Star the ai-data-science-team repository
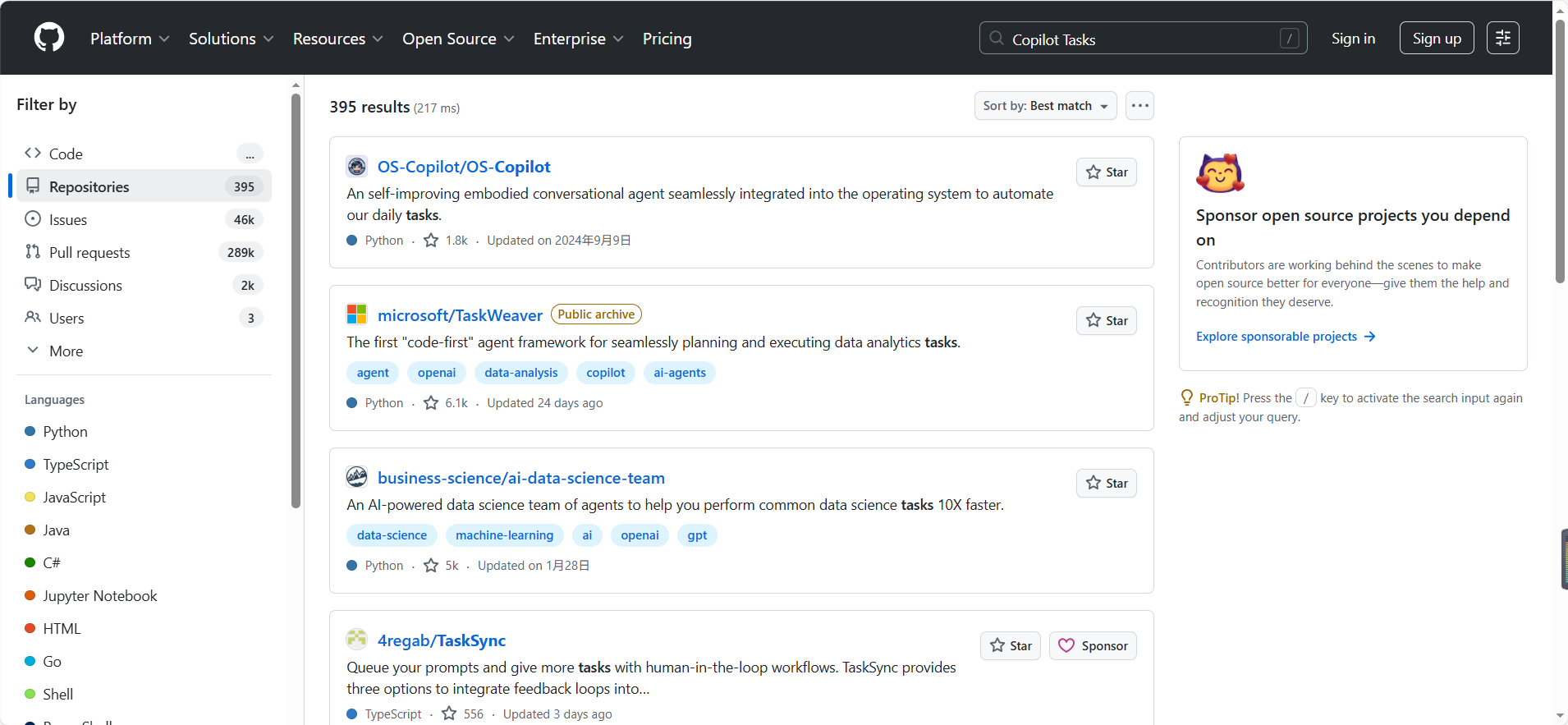 click(1106, 484)
